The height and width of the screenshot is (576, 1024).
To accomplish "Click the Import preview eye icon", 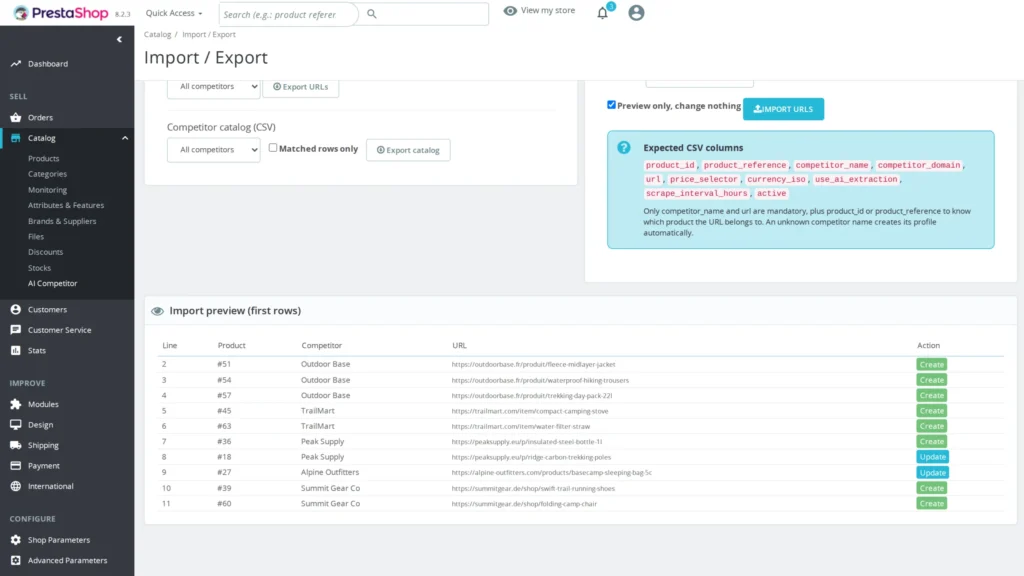I will click(157, 311).
